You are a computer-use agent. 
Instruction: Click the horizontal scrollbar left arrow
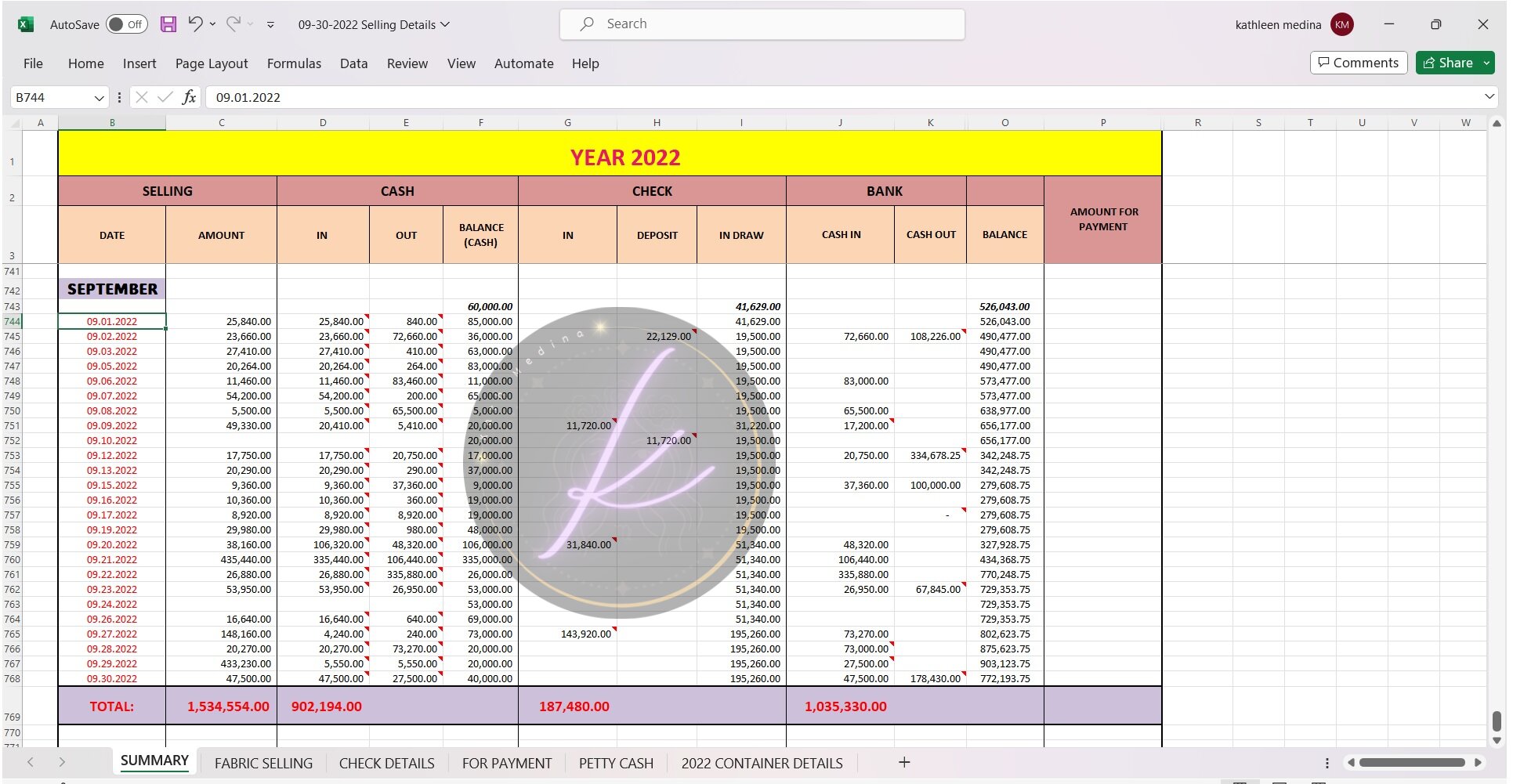point(1351,762)
